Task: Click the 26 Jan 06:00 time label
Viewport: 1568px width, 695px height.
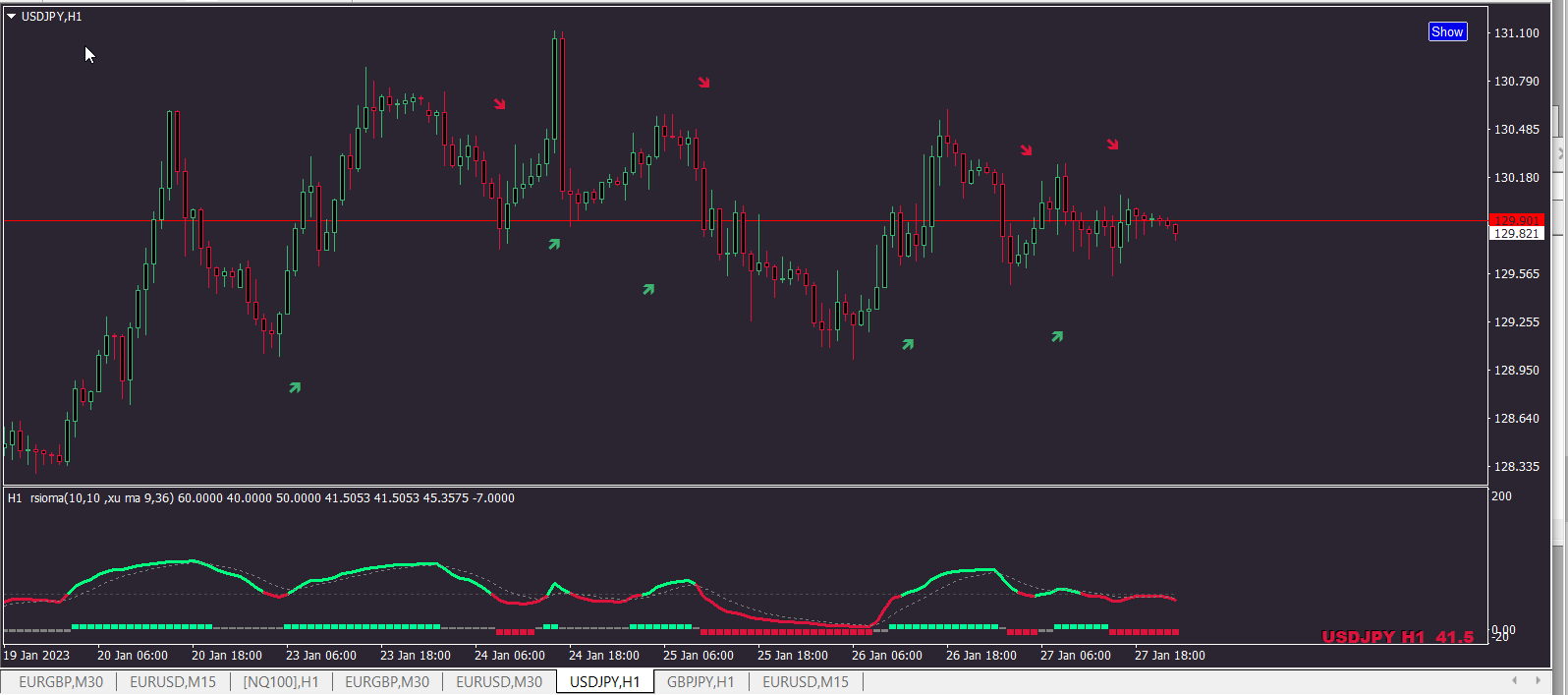Action: click(x=887, y=655)
